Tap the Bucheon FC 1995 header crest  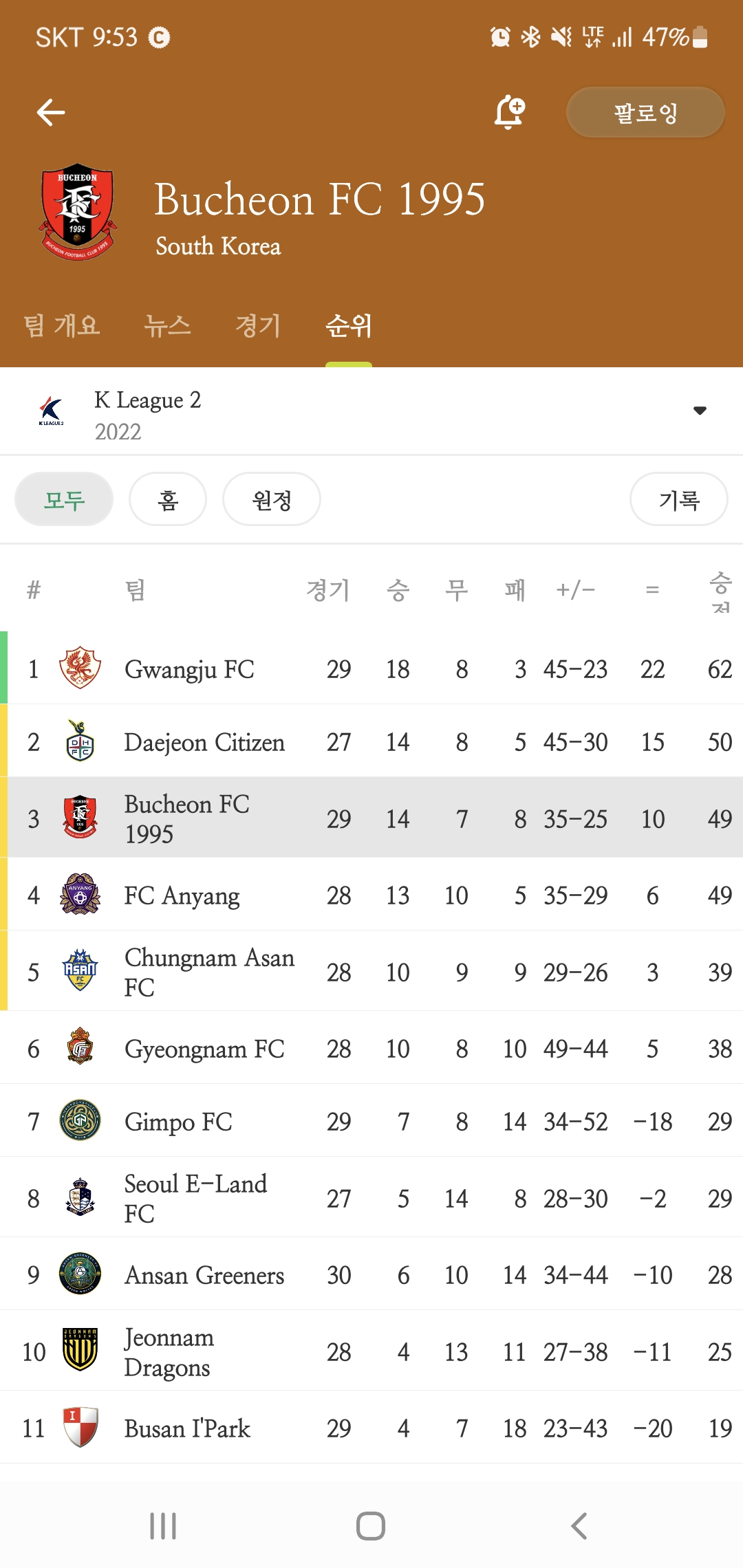[78, 211]
